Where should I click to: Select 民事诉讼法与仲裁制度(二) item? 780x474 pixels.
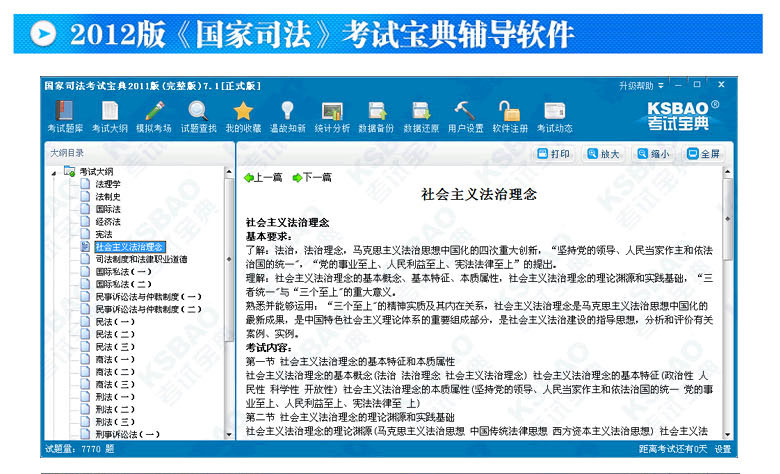pyautogui.click(x=148, y=309)
